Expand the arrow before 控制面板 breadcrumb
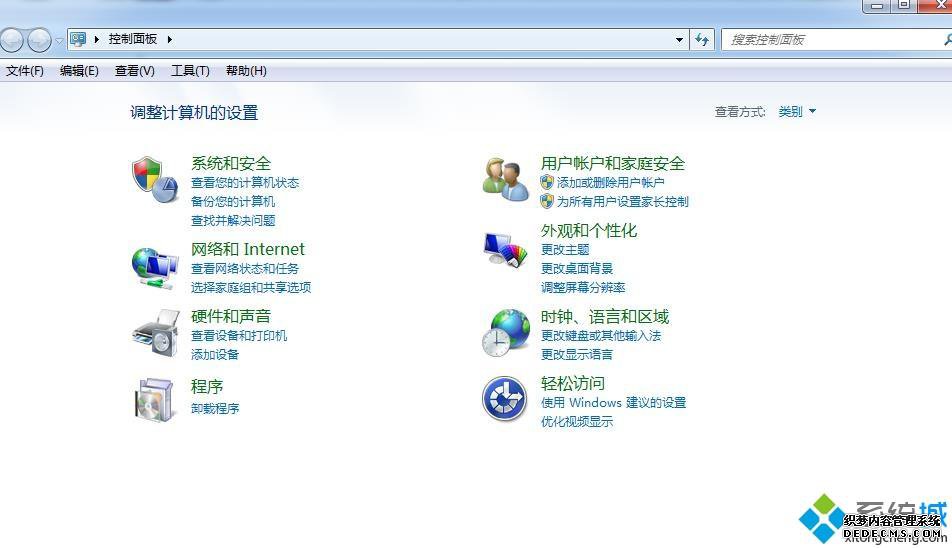 [97, 39]
